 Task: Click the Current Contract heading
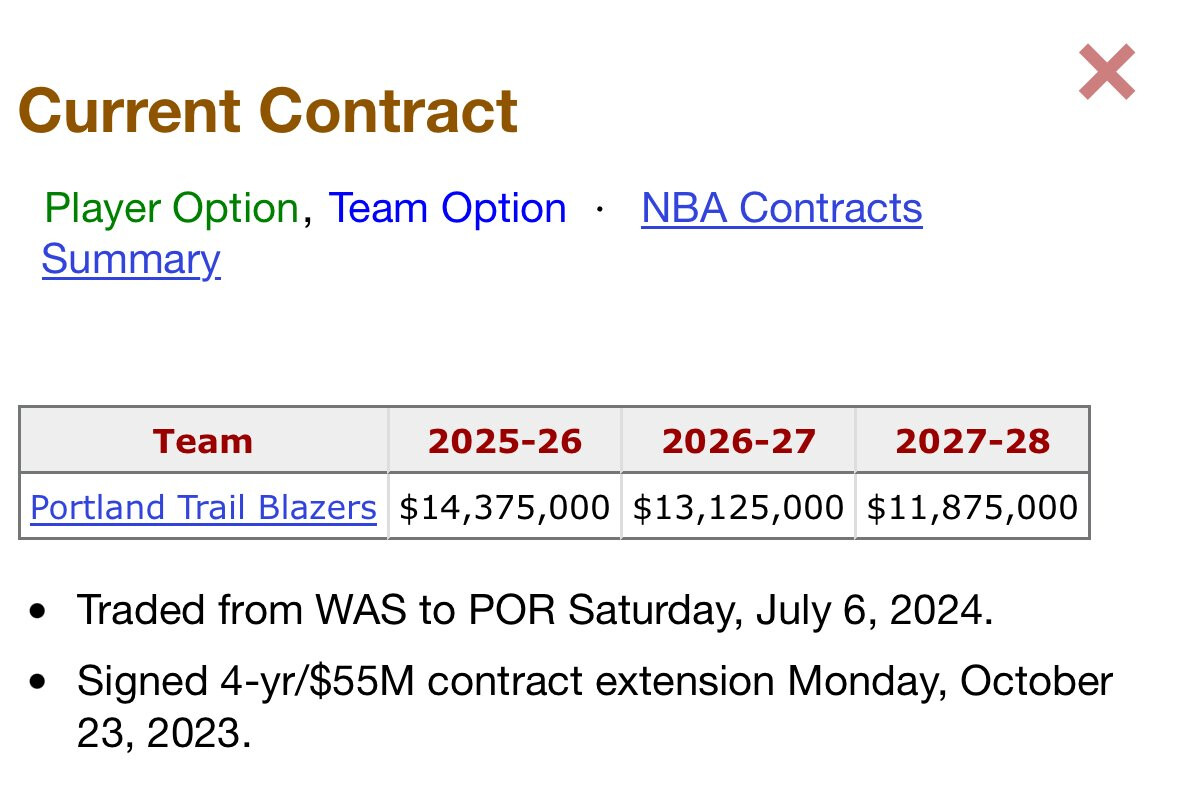click(x=268, y=111)
